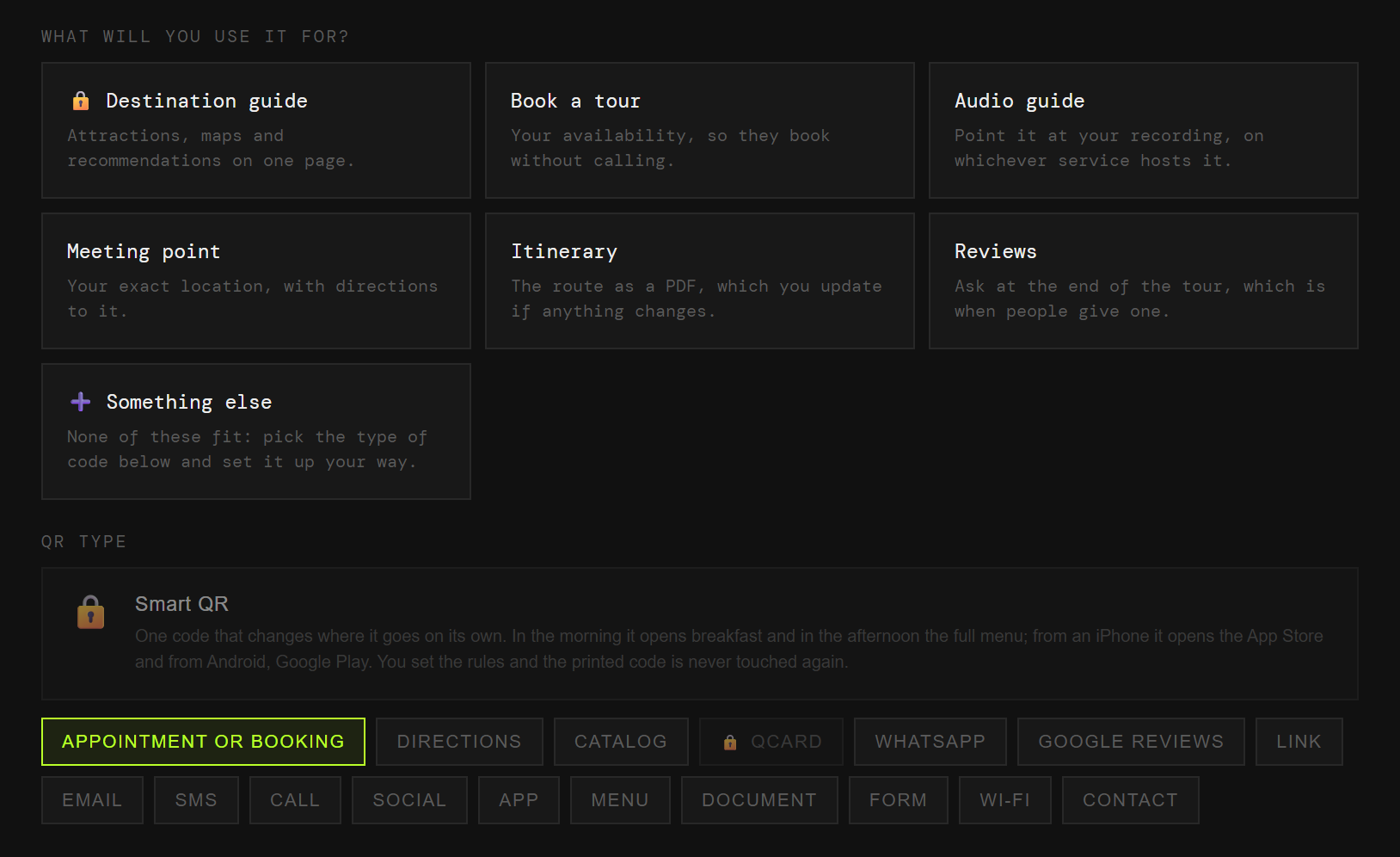Select the locked QCARD type
The width and height of the screenshot is (1400, 857).
771,742
